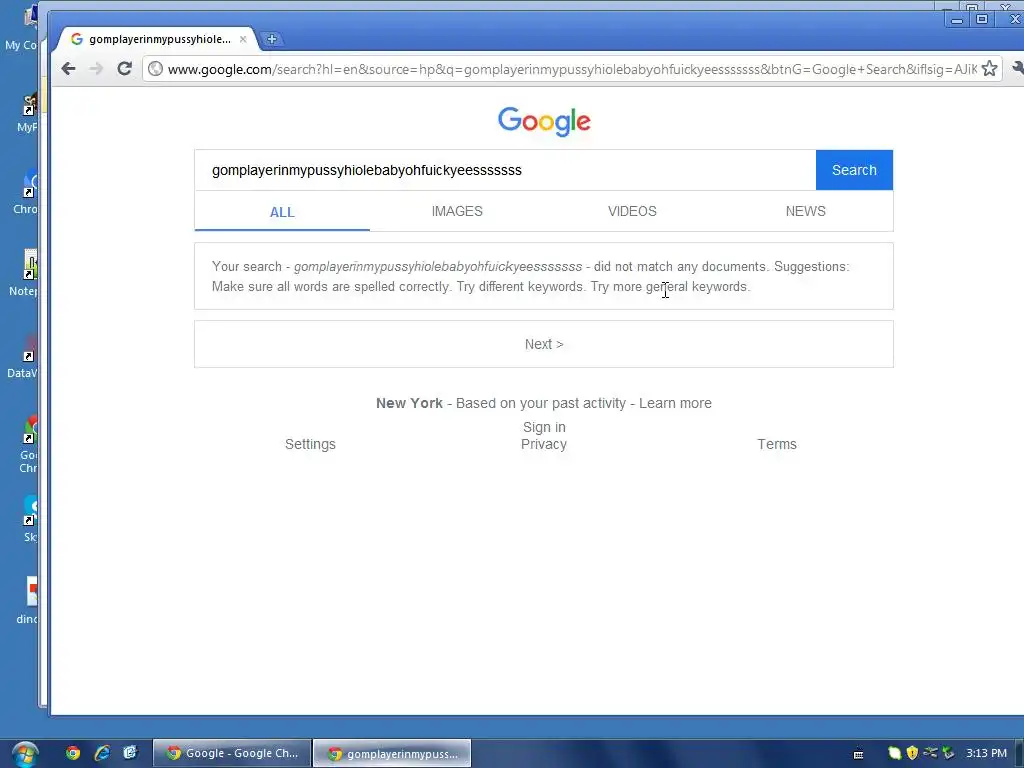Viewport: 1024px width, 768px height.
Task: Launch Chrome from quick launch bar
Action: [x=72, y=753]
